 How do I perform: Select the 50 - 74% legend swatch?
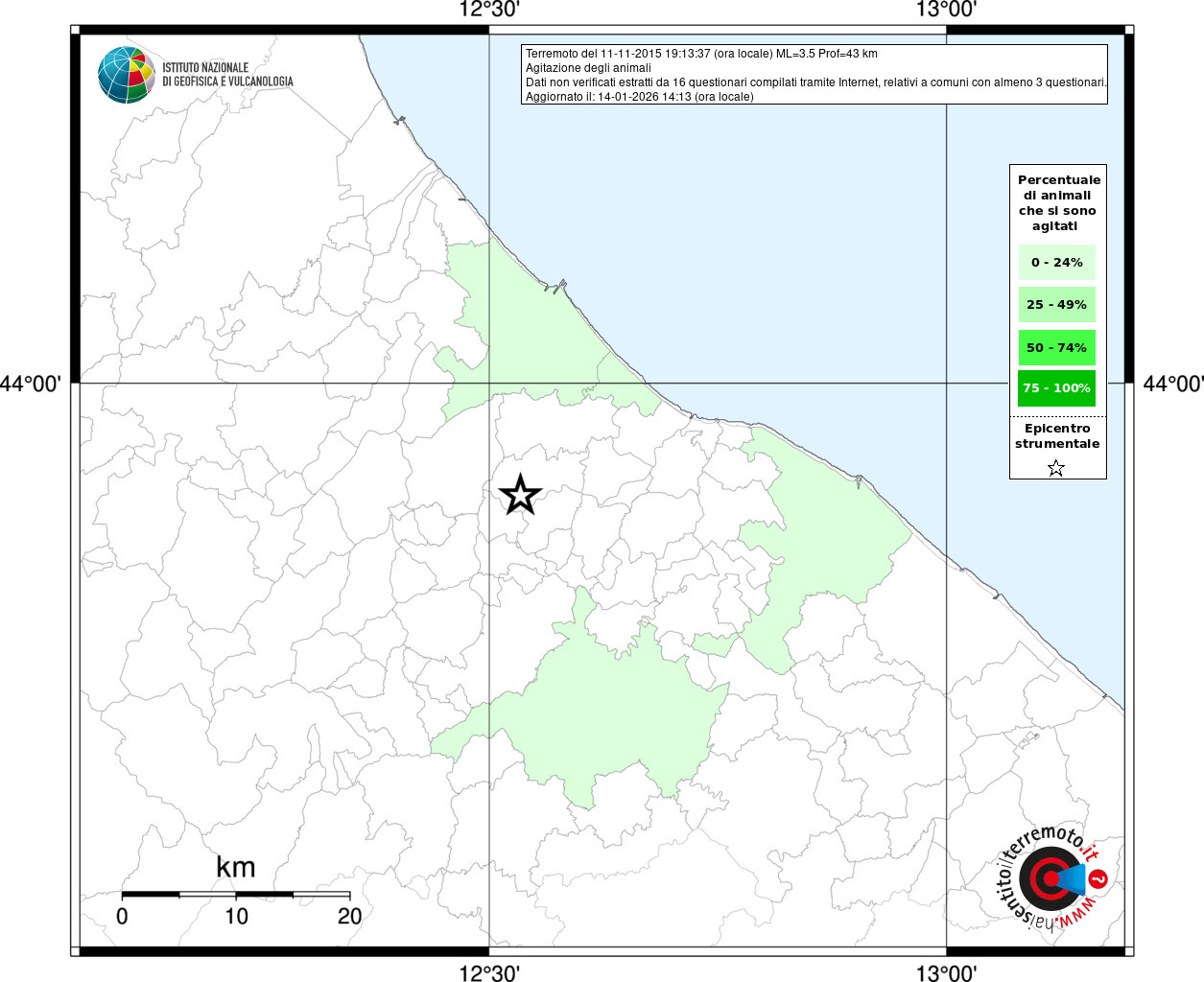[1056, 347]
